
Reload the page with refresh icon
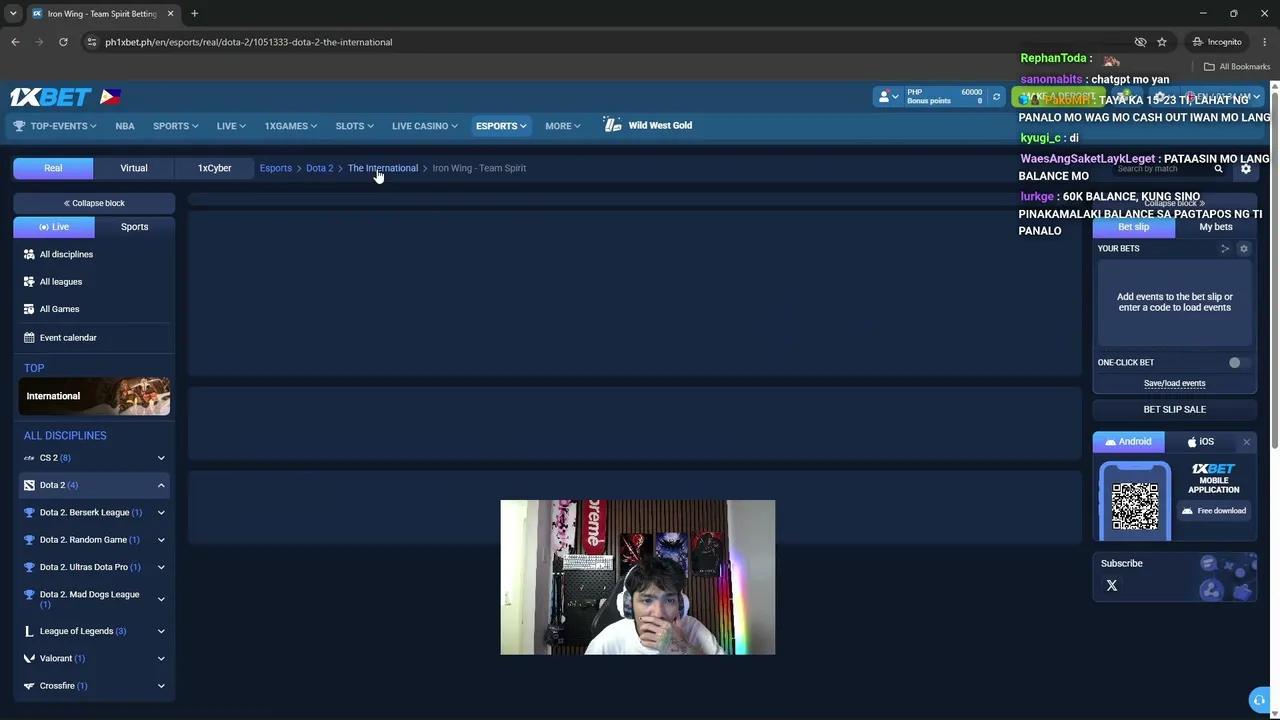pyautogui.click(x=63, y=42)
